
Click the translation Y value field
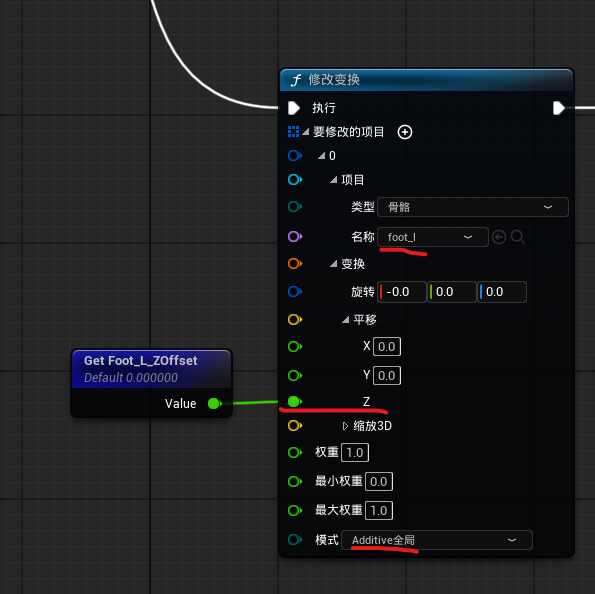pos(387,375)
